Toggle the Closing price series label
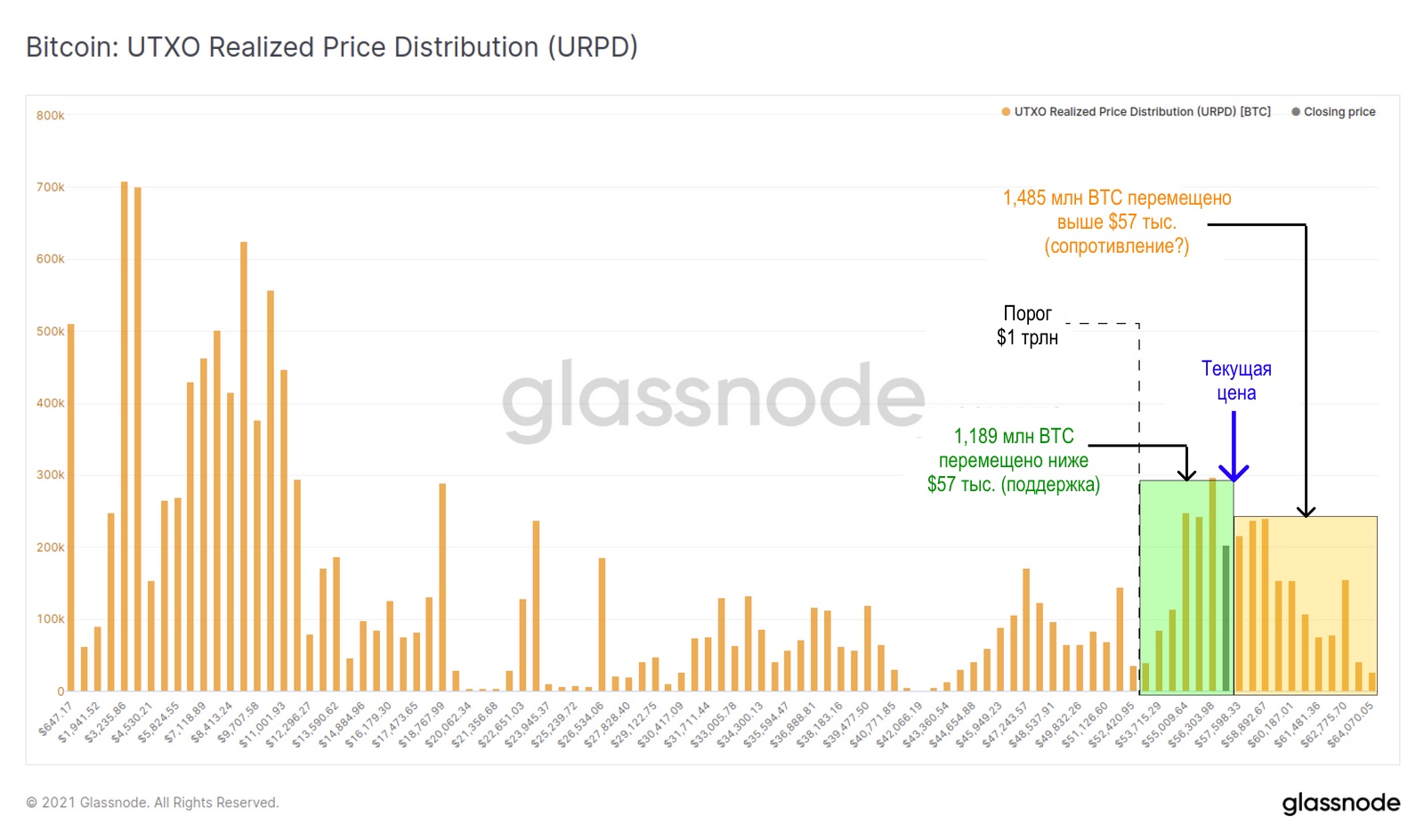 (1339, 112)
